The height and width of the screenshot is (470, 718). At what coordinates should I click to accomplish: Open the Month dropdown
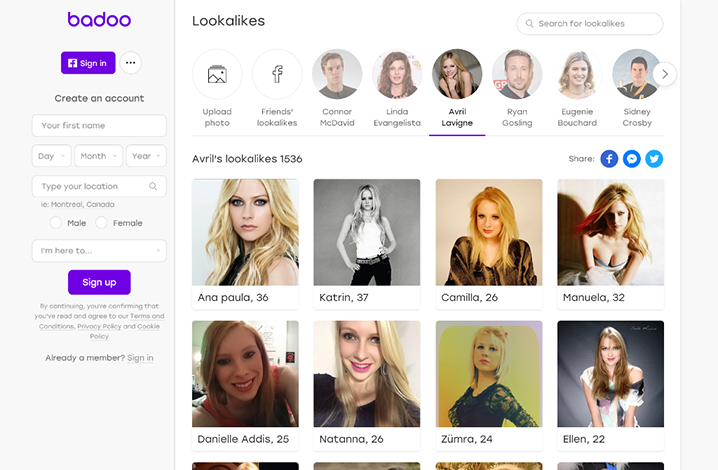[98, 156]
